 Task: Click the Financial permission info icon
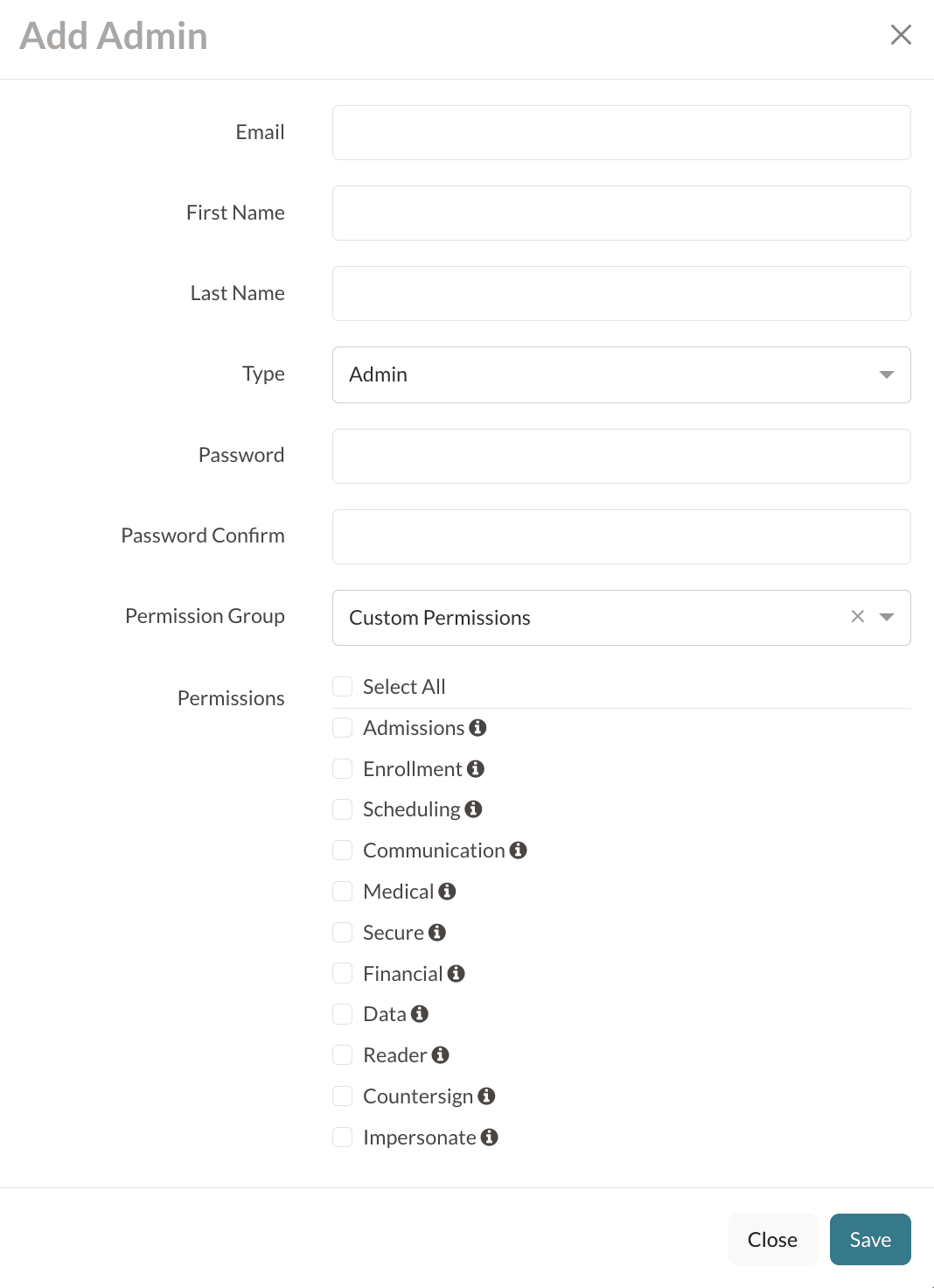[x=457, y=974]
